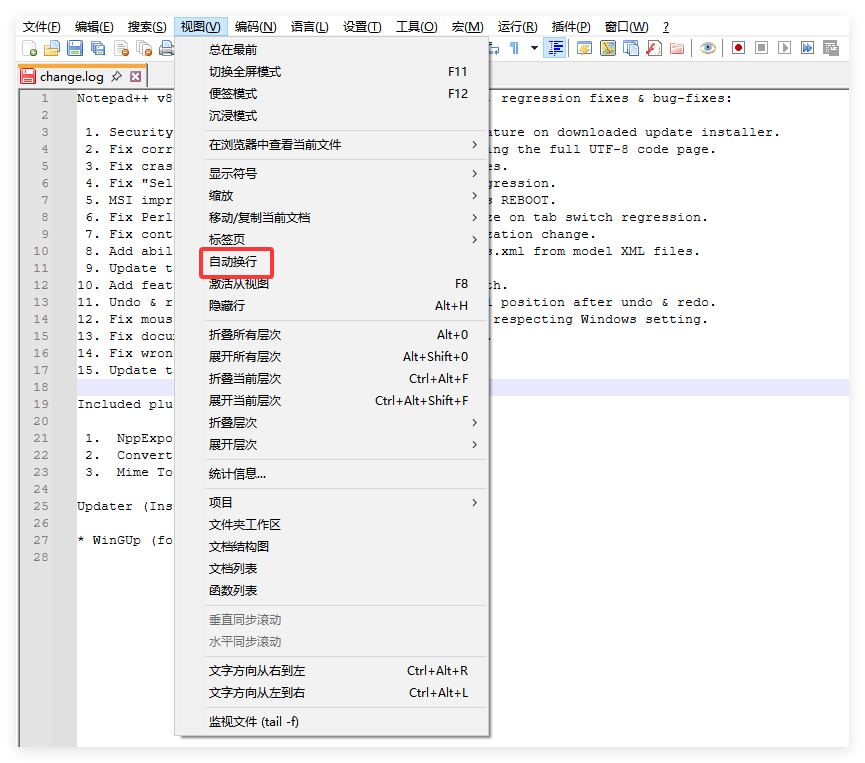The height and width of the screenshot is (763, 865).
Task: Click the macro Playback triangle icon
Action: (784, 48)
